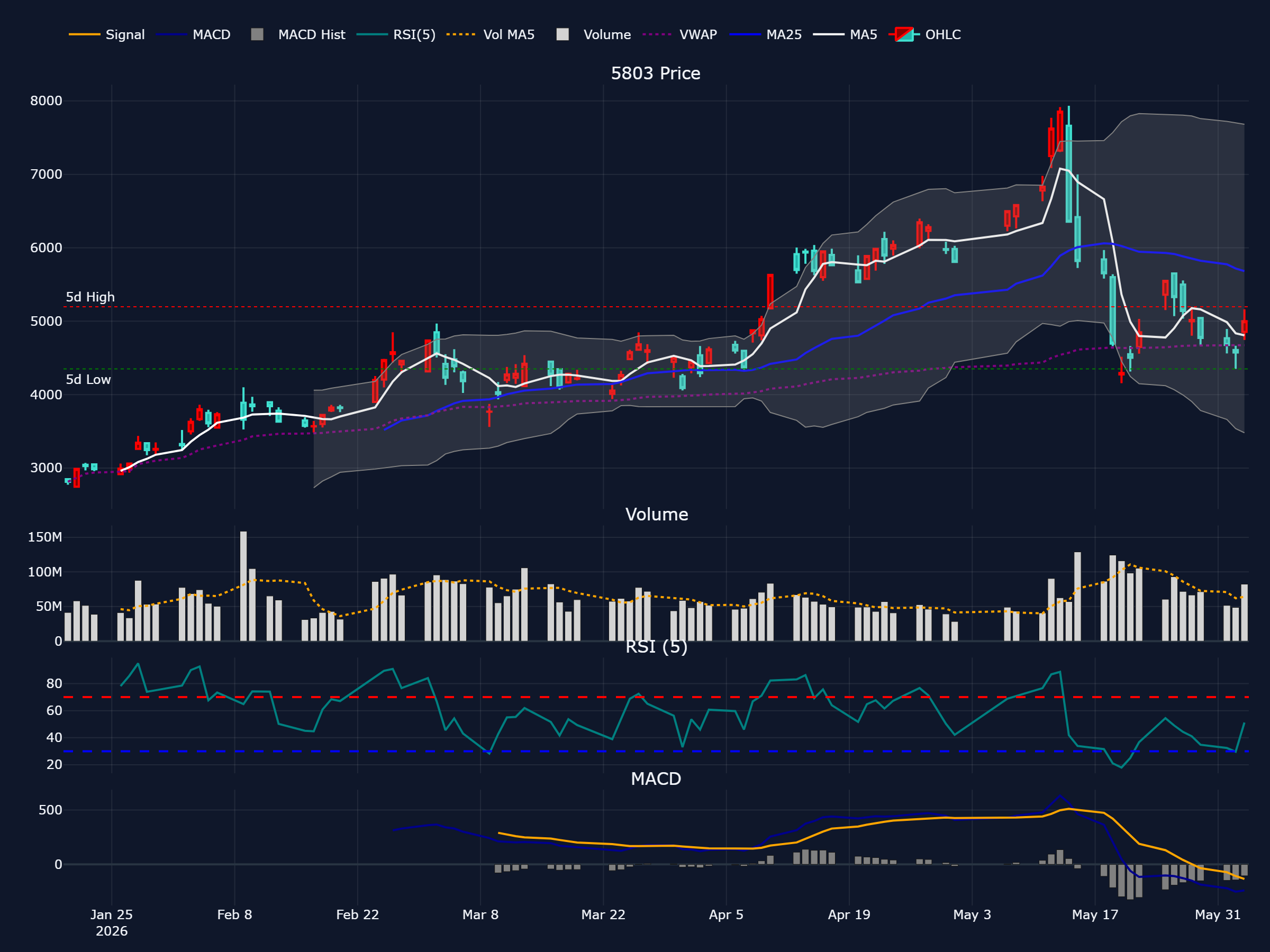Click the MACD subplot title
Viewport: 1270px width, 952px height.
[x=656, y=779]
